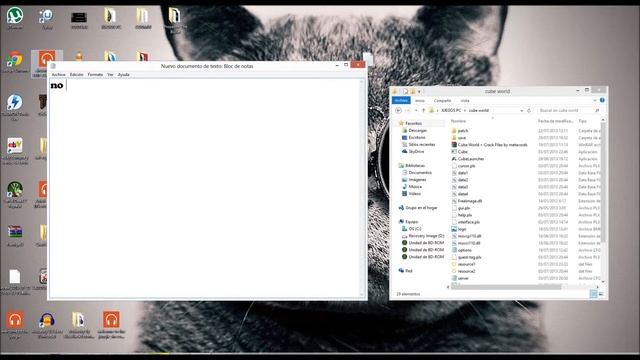The width and height of the screenshot is (640, 360).
Task: Select the CubeLauncher application icon
Action: pyautogui.click(x=454, y=159)
